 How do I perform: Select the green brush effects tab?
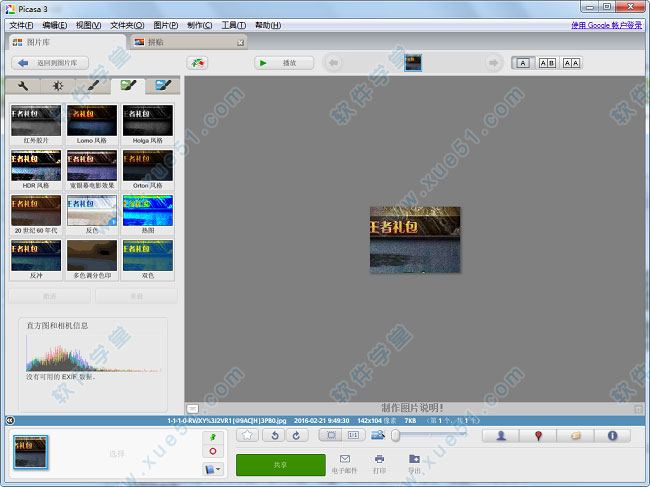point(128,86)
